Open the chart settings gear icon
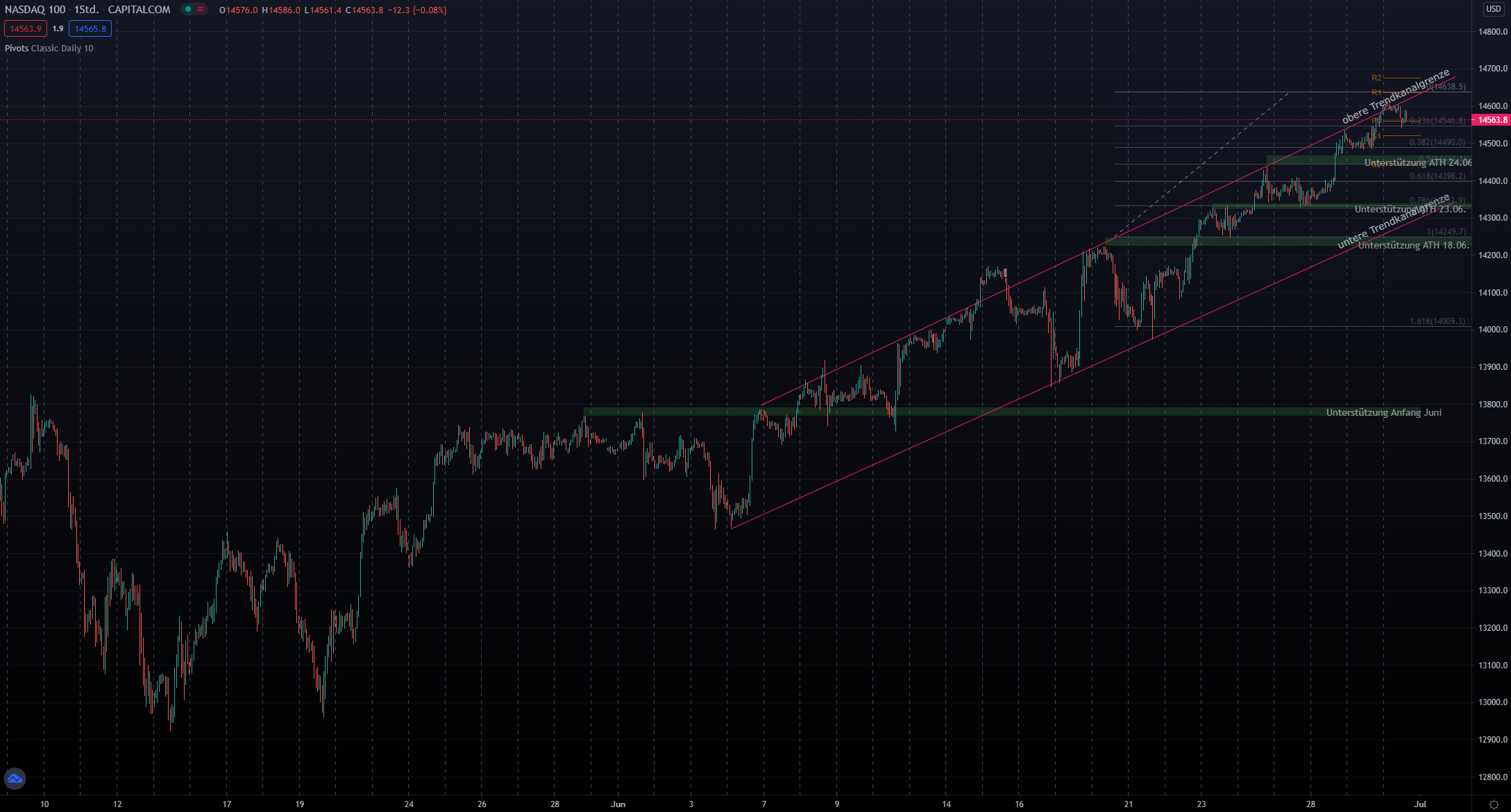 pyautogui.click(x=1494, y=804)
